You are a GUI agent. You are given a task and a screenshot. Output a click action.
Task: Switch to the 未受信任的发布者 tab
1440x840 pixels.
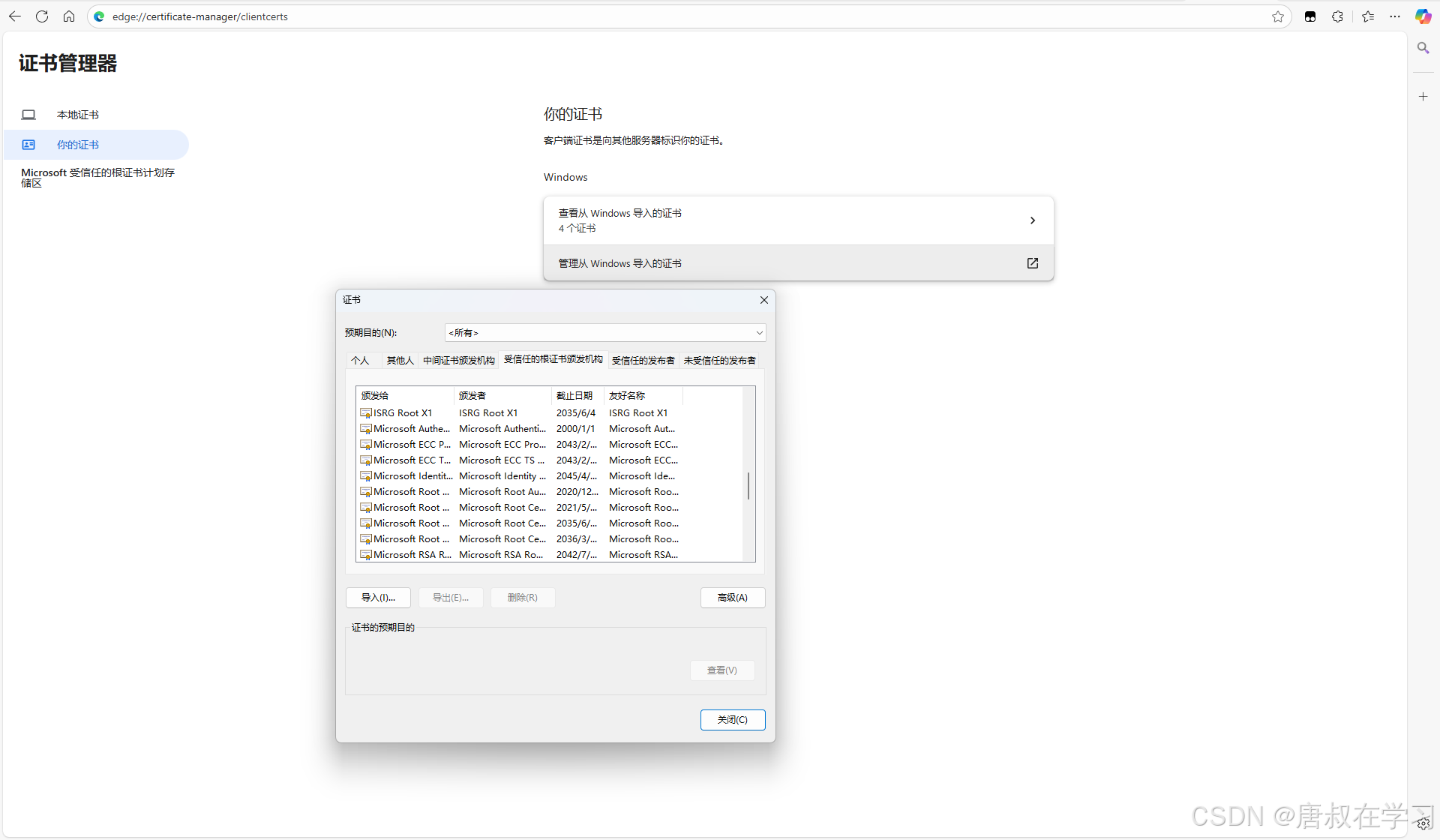(x=719, y=361)
